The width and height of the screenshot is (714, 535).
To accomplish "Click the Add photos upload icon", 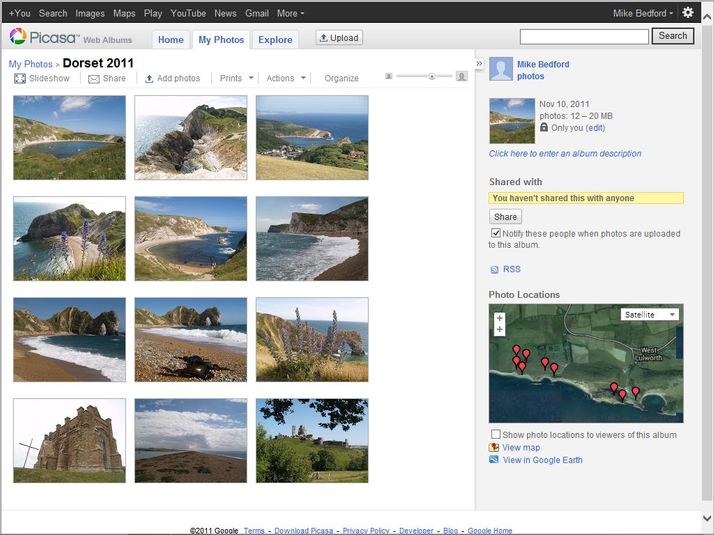I will 149,78.
